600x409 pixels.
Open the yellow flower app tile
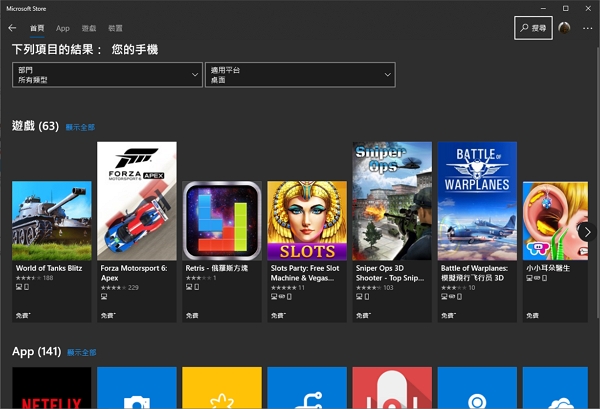(222, 388)
